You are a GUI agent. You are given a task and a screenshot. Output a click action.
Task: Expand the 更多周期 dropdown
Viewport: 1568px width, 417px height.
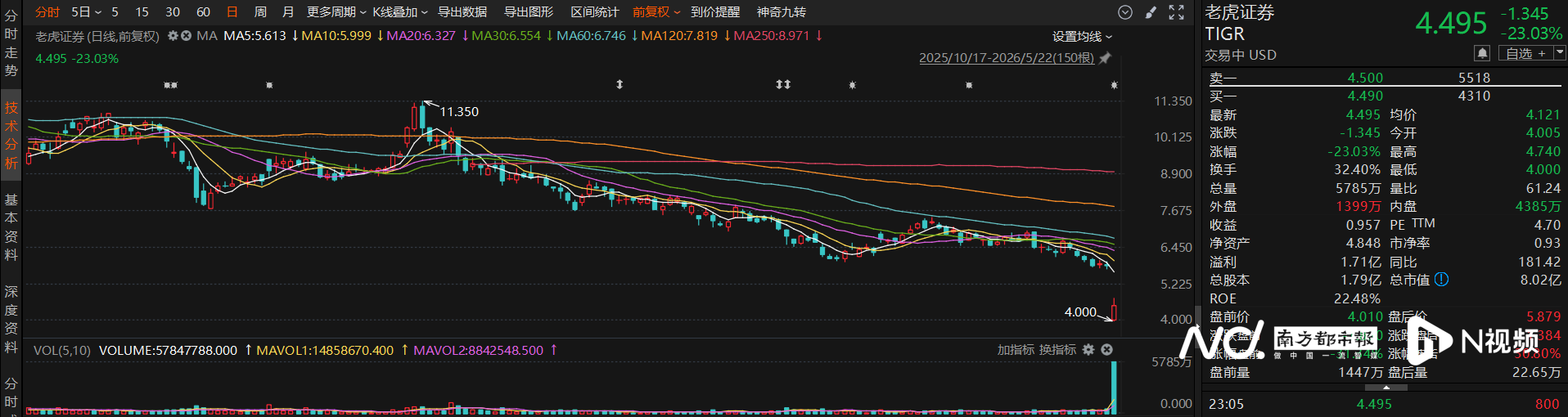click(336, 12)
